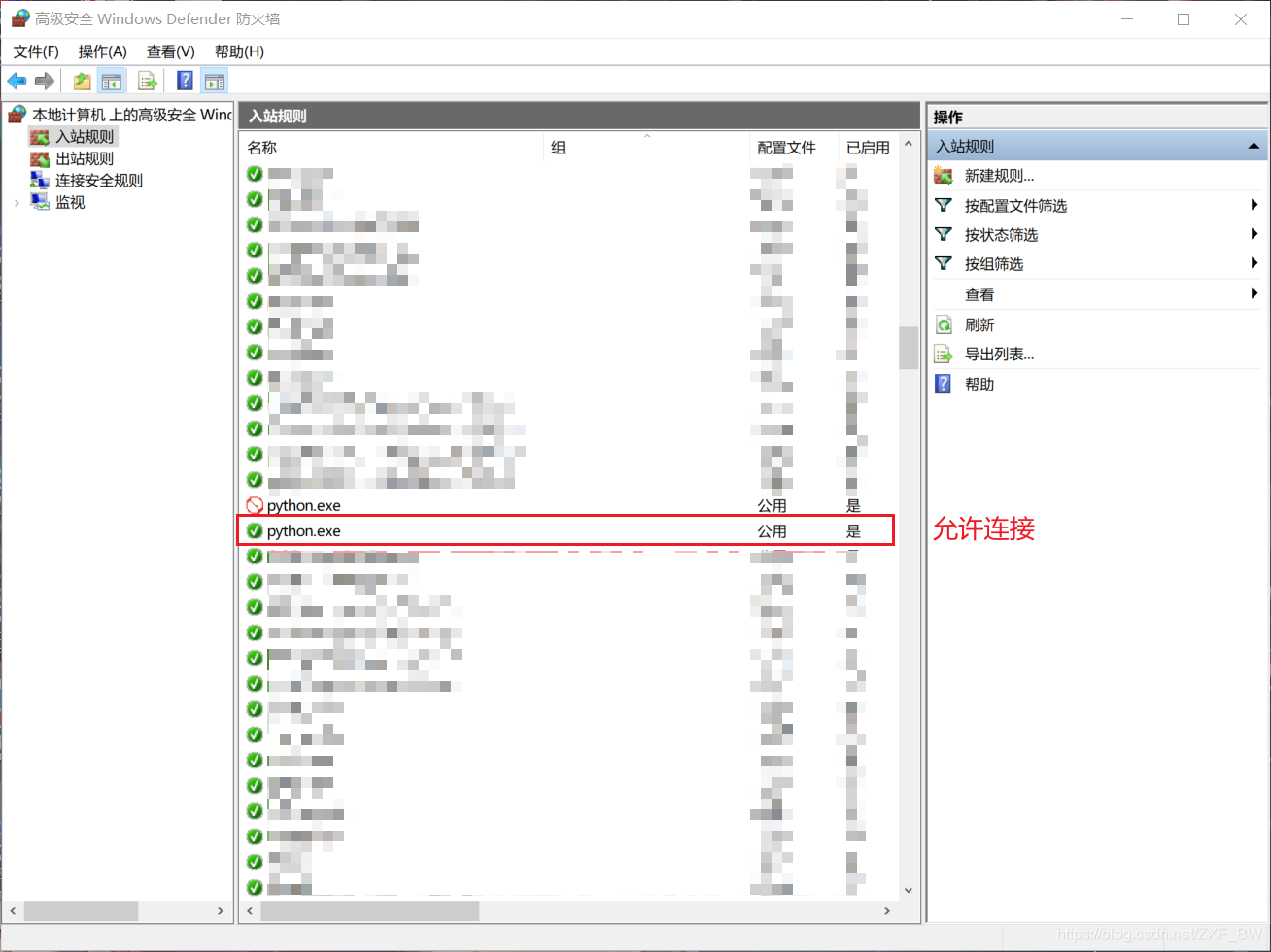Click the filter by profile funnel icon
Viewport: 1271px width, 952px height.
coord(943,205)
